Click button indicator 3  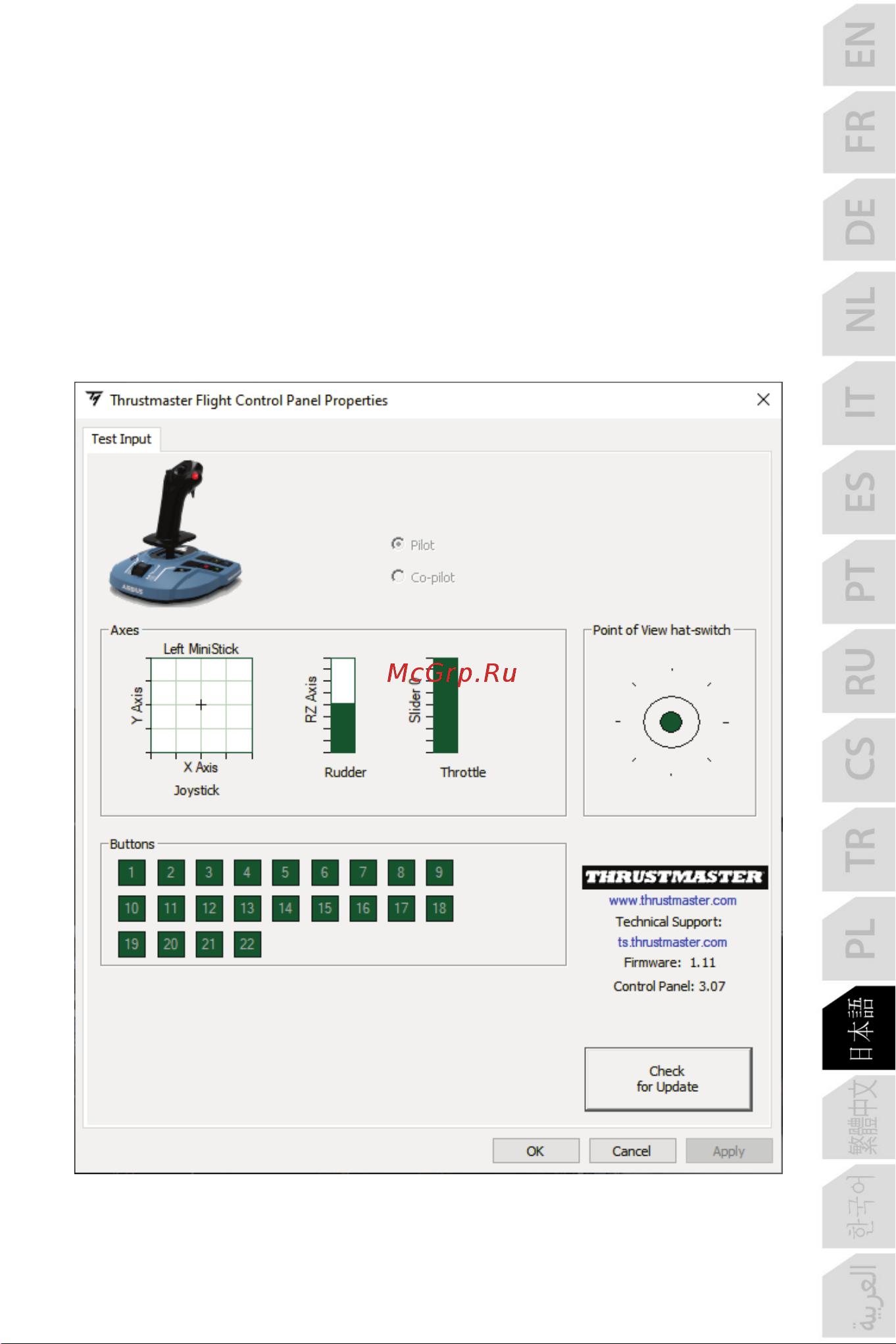click(x=209, y=873)
